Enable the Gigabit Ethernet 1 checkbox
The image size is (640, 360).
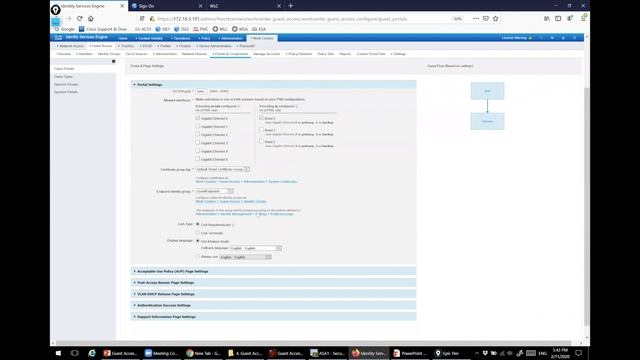coord(198,126)
